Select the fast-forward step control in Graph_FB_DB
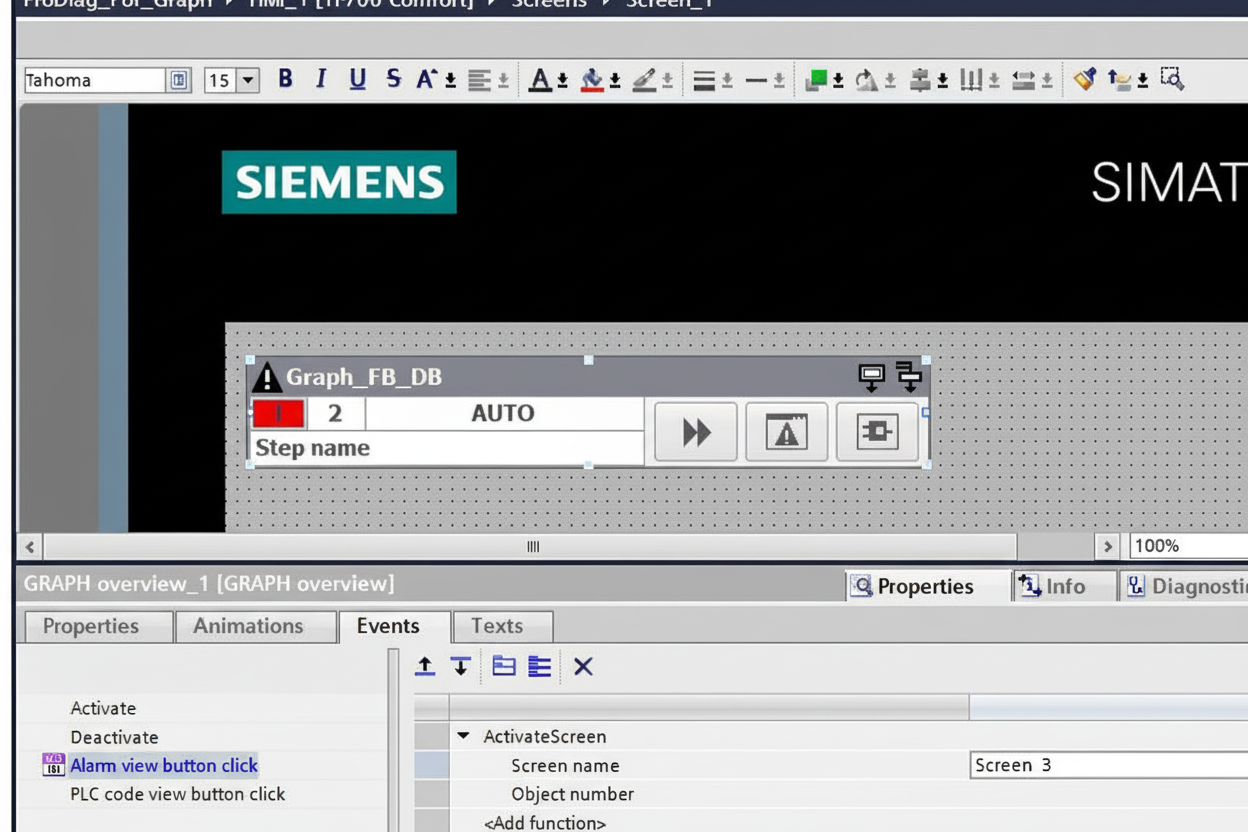 pos(694,432)
